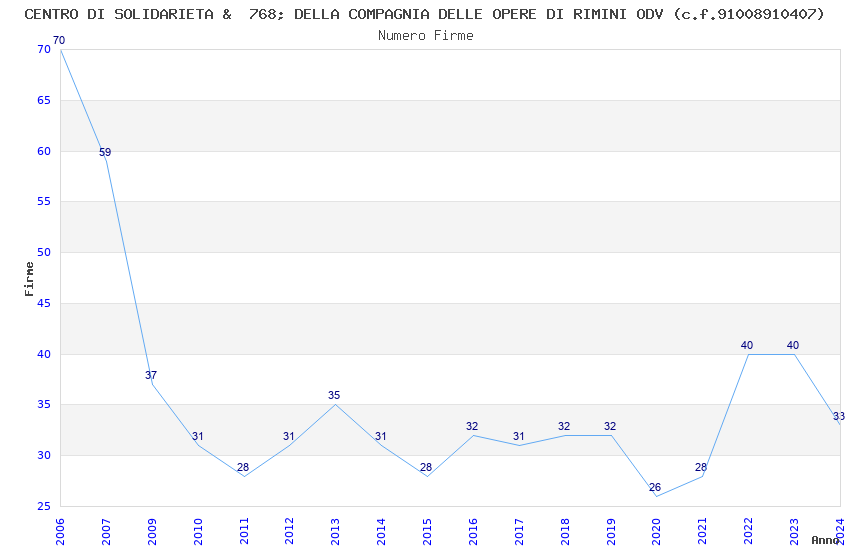Click the data value 32 above 2019
This screenshot has height=550, width=850.
pos(610,426)
